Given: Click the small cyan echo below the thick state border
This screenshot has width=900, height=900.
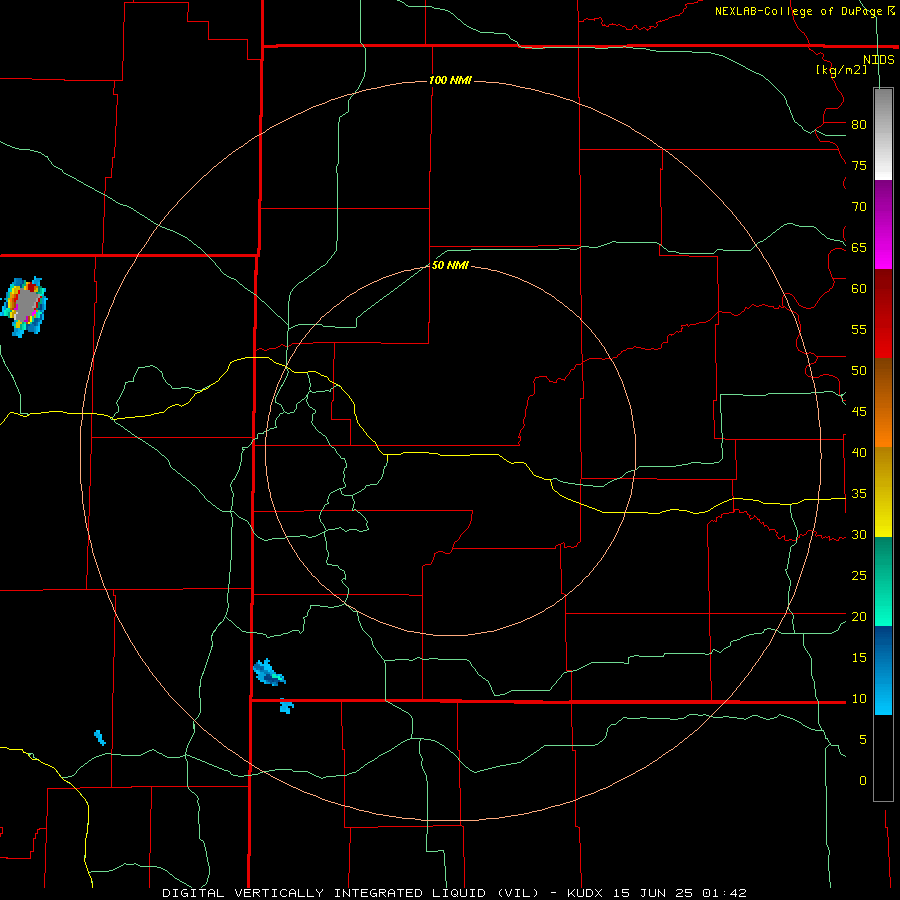Looking at the screenshot, I should pyautogui.click(x=286, y=706).
